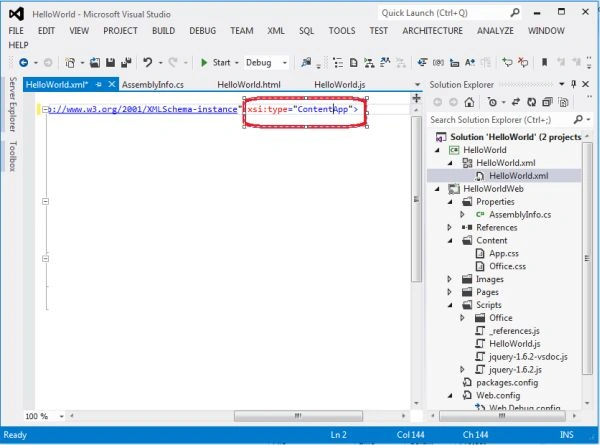Expand the Images folder

tap(450, 279)
